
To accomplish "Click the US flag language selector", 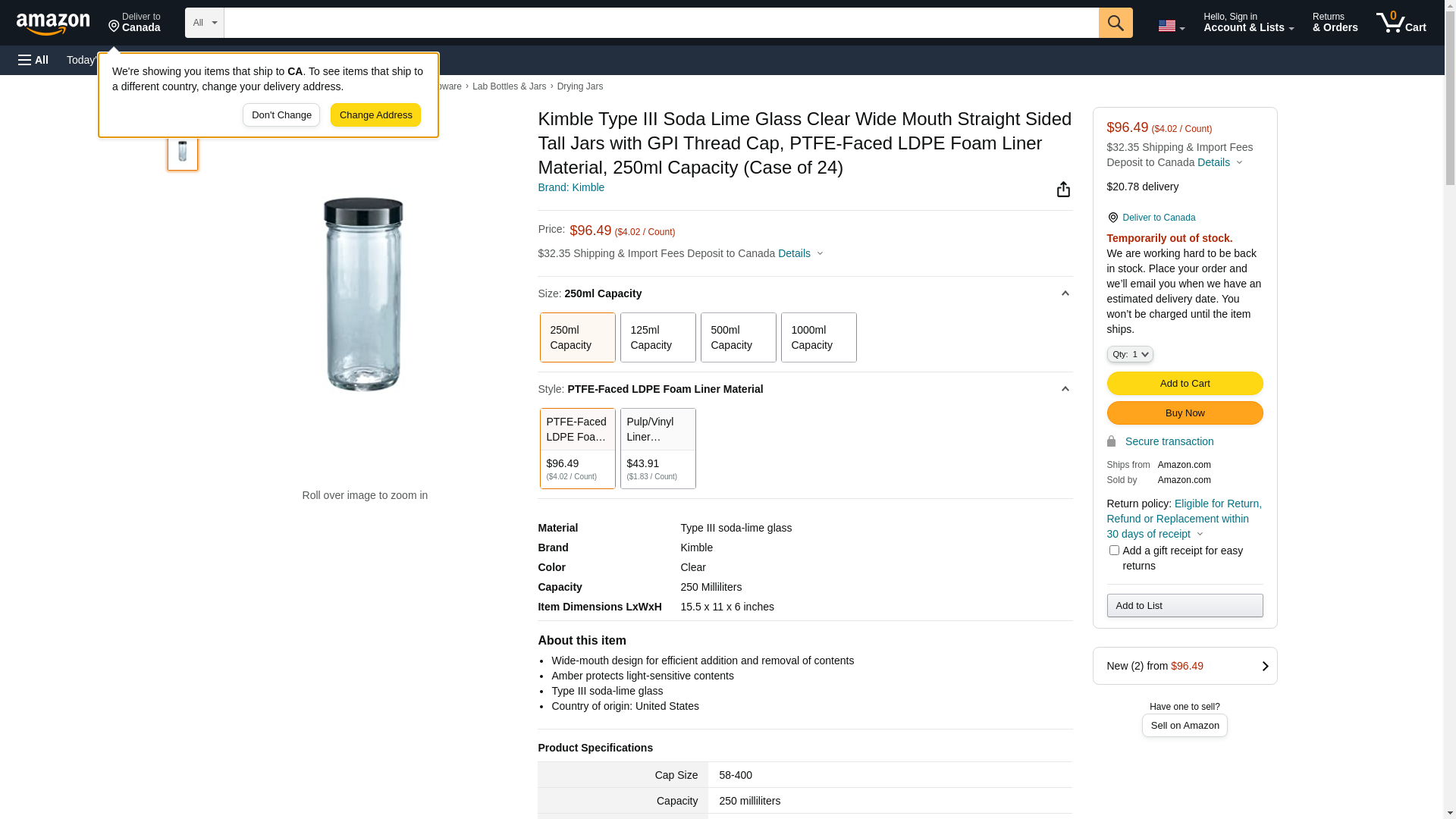I will coord(1170,26).
